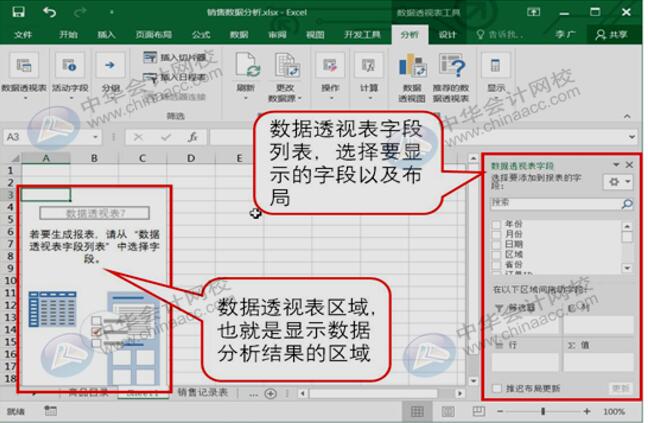This screenshot has width=648, height=423.
Task: Check the 省份 field checkbox
Action: point(496,264)
